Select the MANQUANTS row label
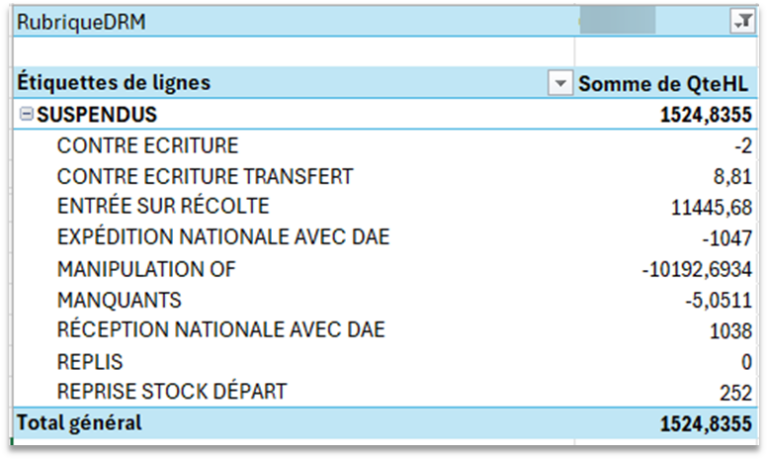The image size is (768, 460). coord(119,300)
